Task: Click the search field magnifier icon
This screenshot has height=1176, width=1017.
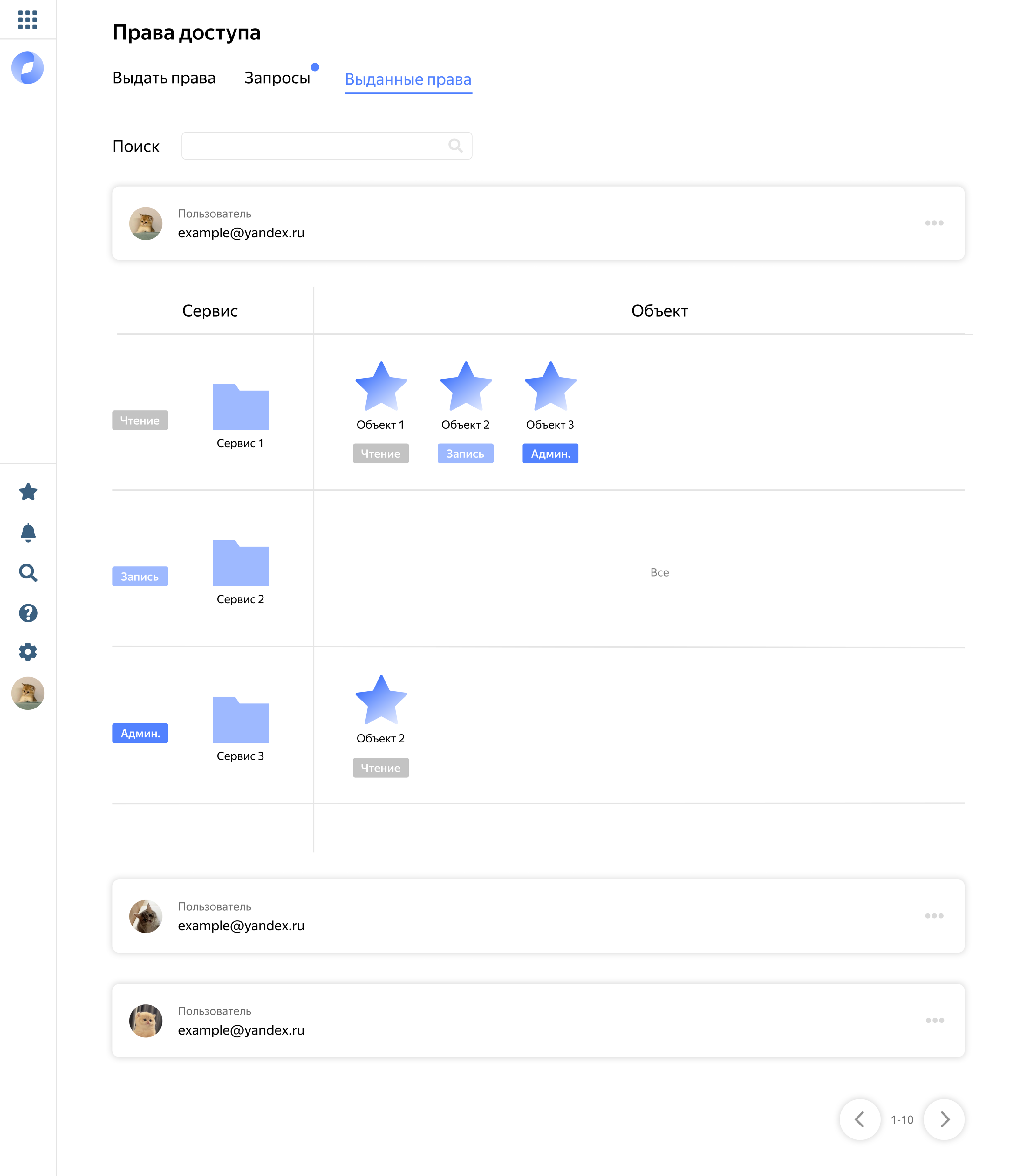Action: tap(455, 146)
